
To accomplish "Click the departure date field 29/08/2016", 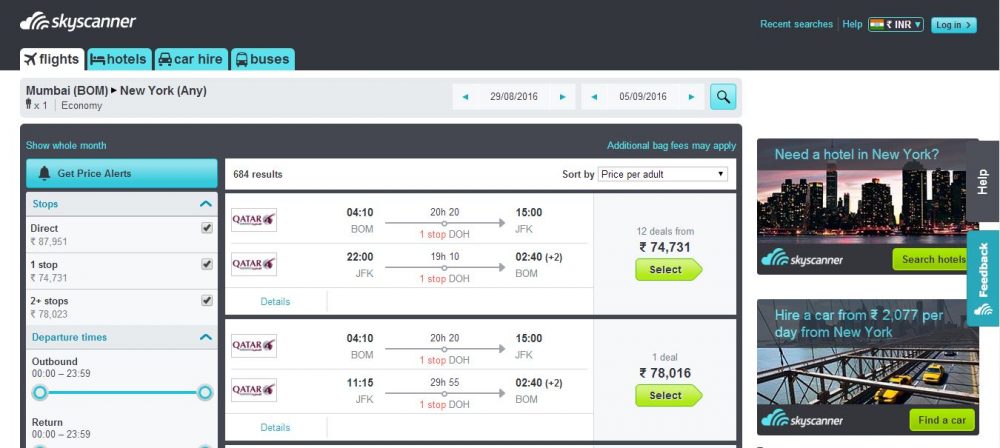I will [514, 97].
